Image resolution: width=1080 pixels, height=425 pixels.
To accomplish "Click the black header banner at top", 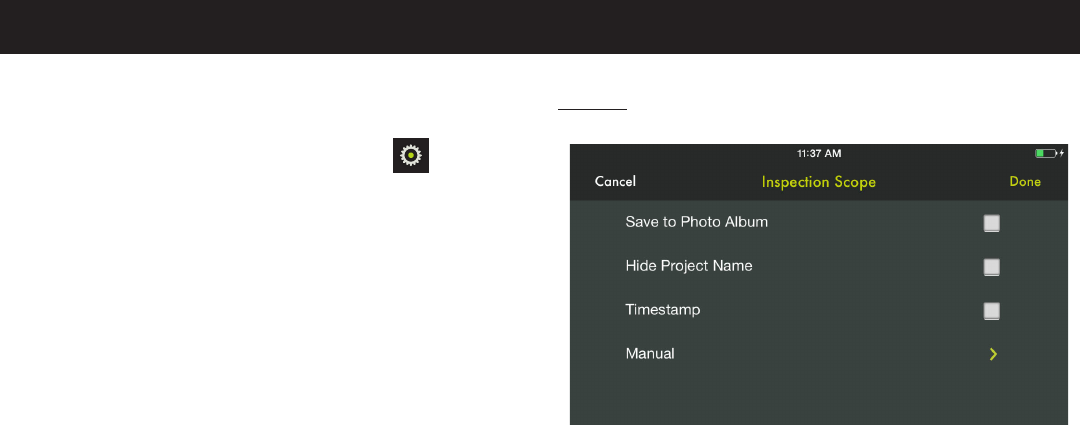I will [540, 27].
